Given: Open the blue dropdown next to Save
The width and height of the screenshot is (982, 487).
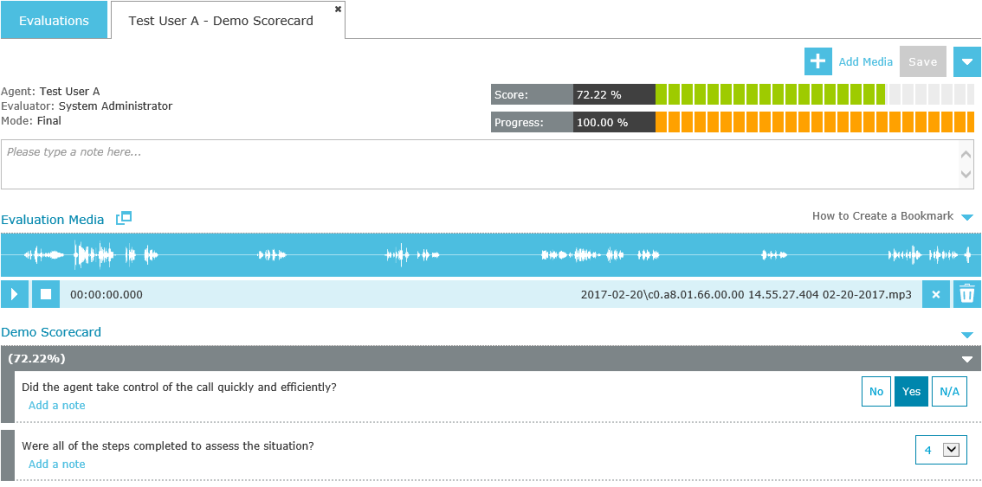Looking at the screenshot, I should pyautogui.click(x=967, y=62).
